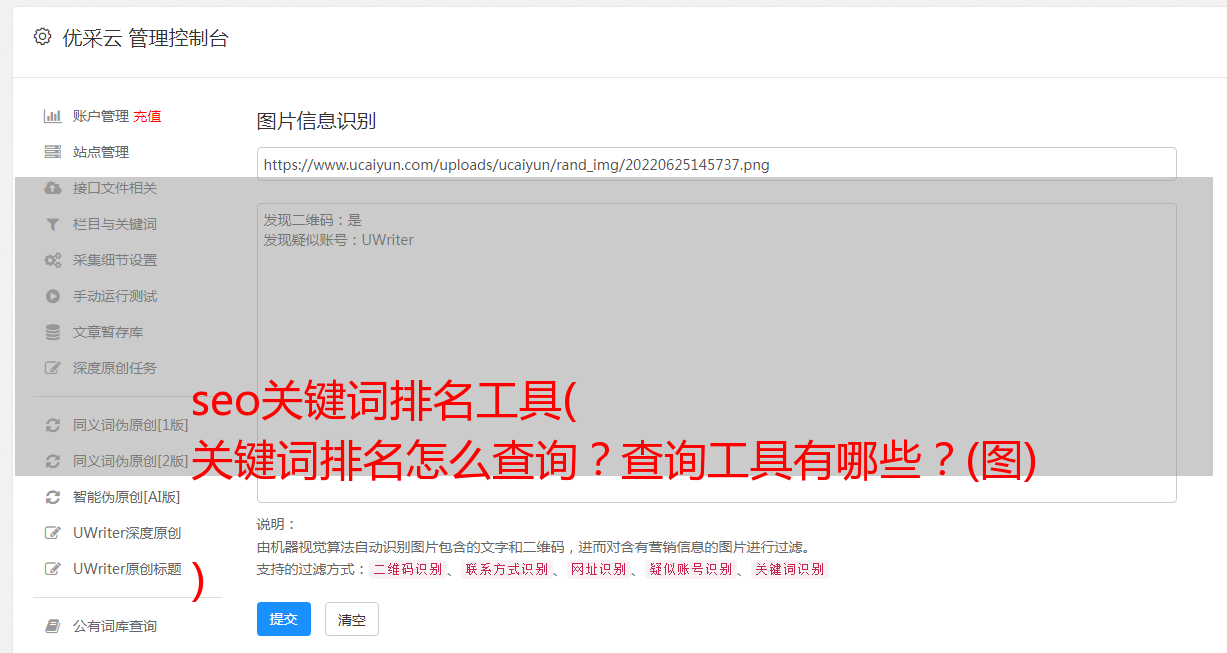Open 采集细节设置 menu item

(115, 260)
